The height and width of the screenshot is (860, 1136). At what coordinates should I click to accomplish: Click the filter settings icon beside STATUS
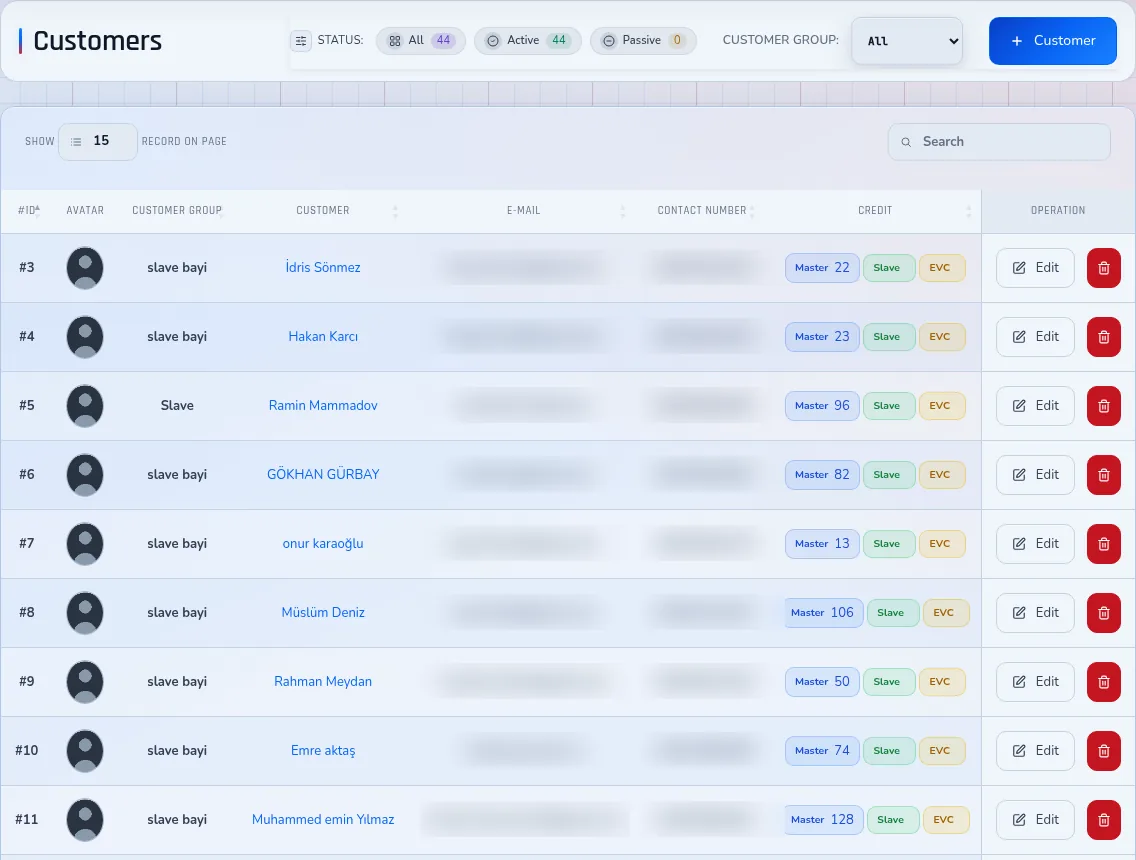[301, 41]
